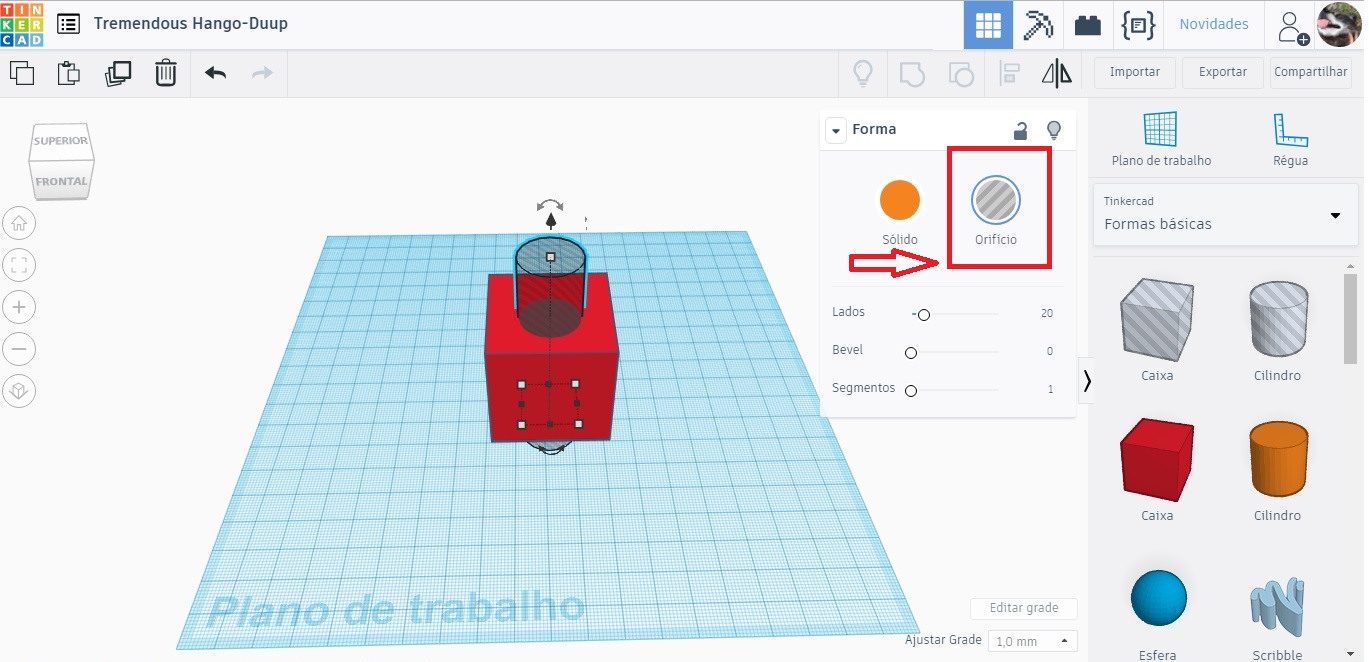Open the Codeblocks editor icon

click(x=1138, y=25)
